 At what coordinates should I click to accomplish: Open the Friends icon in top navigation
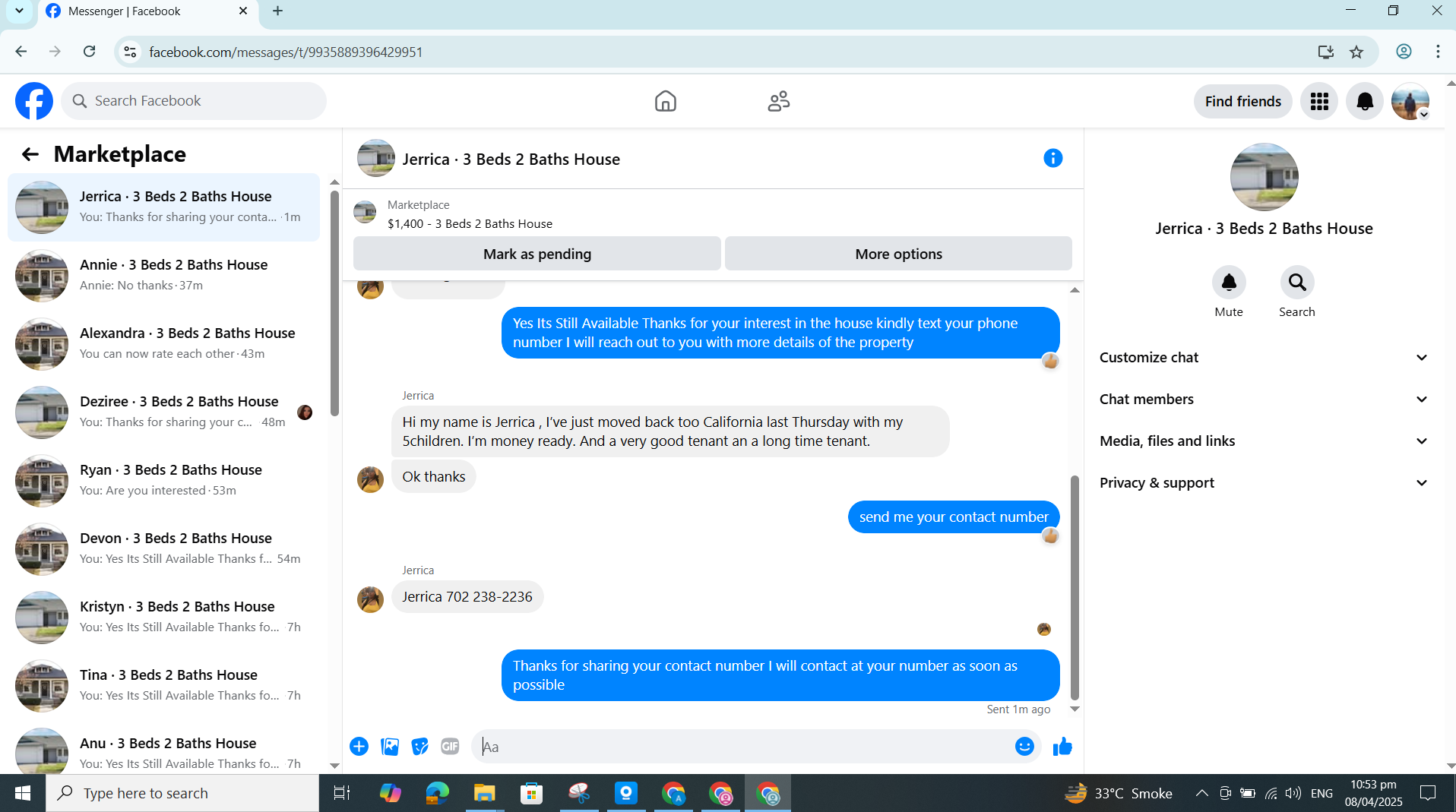[x=779, y=101]
